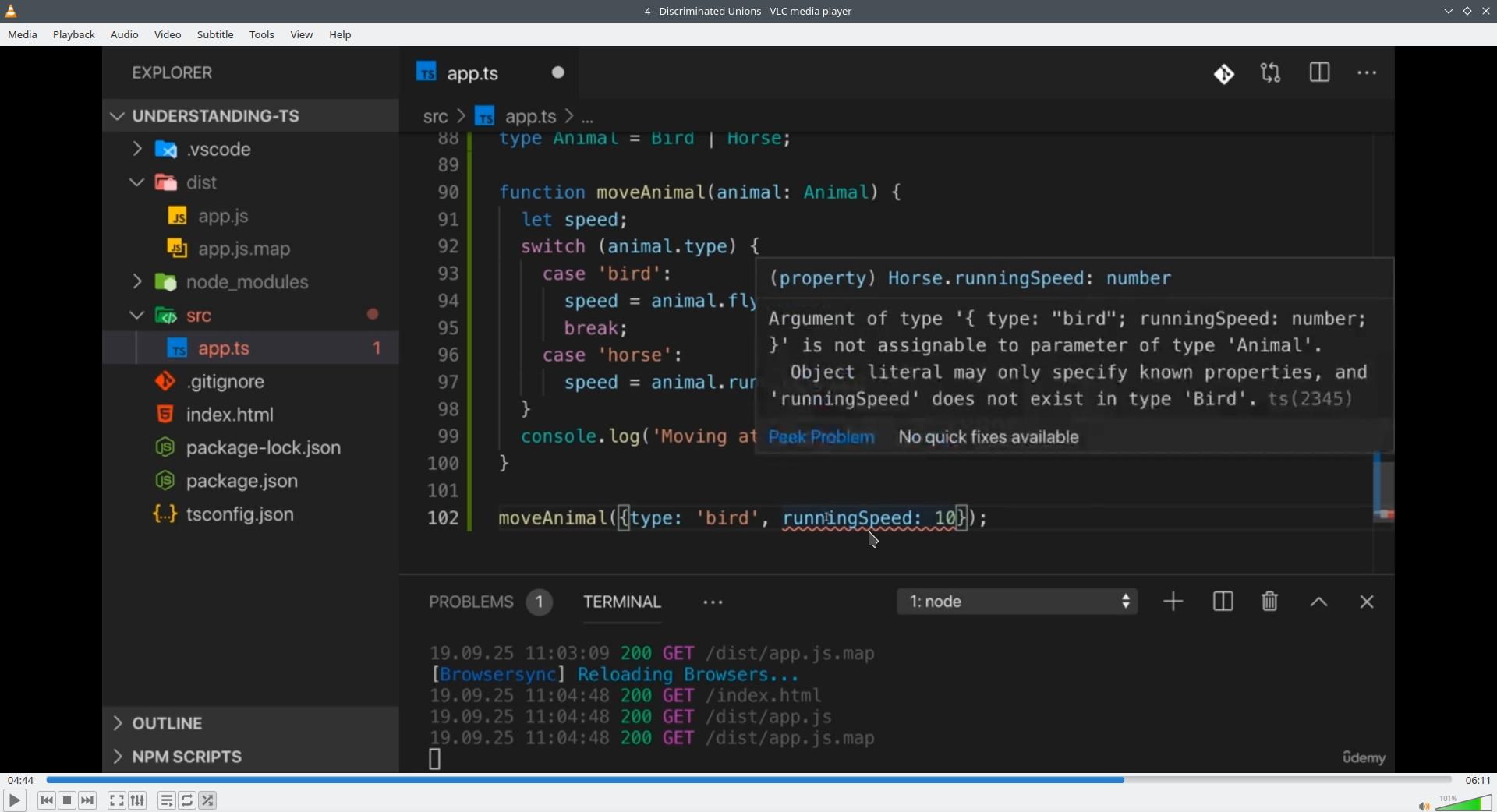Image resolution: width=1497 pixels, height=812 pixels.
Task: Show the playlist panel
Action: [166, 800]
